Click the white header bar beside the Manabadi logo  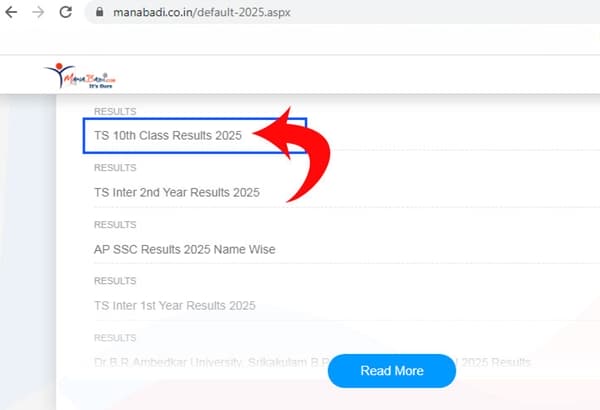(x=350, y=75)
